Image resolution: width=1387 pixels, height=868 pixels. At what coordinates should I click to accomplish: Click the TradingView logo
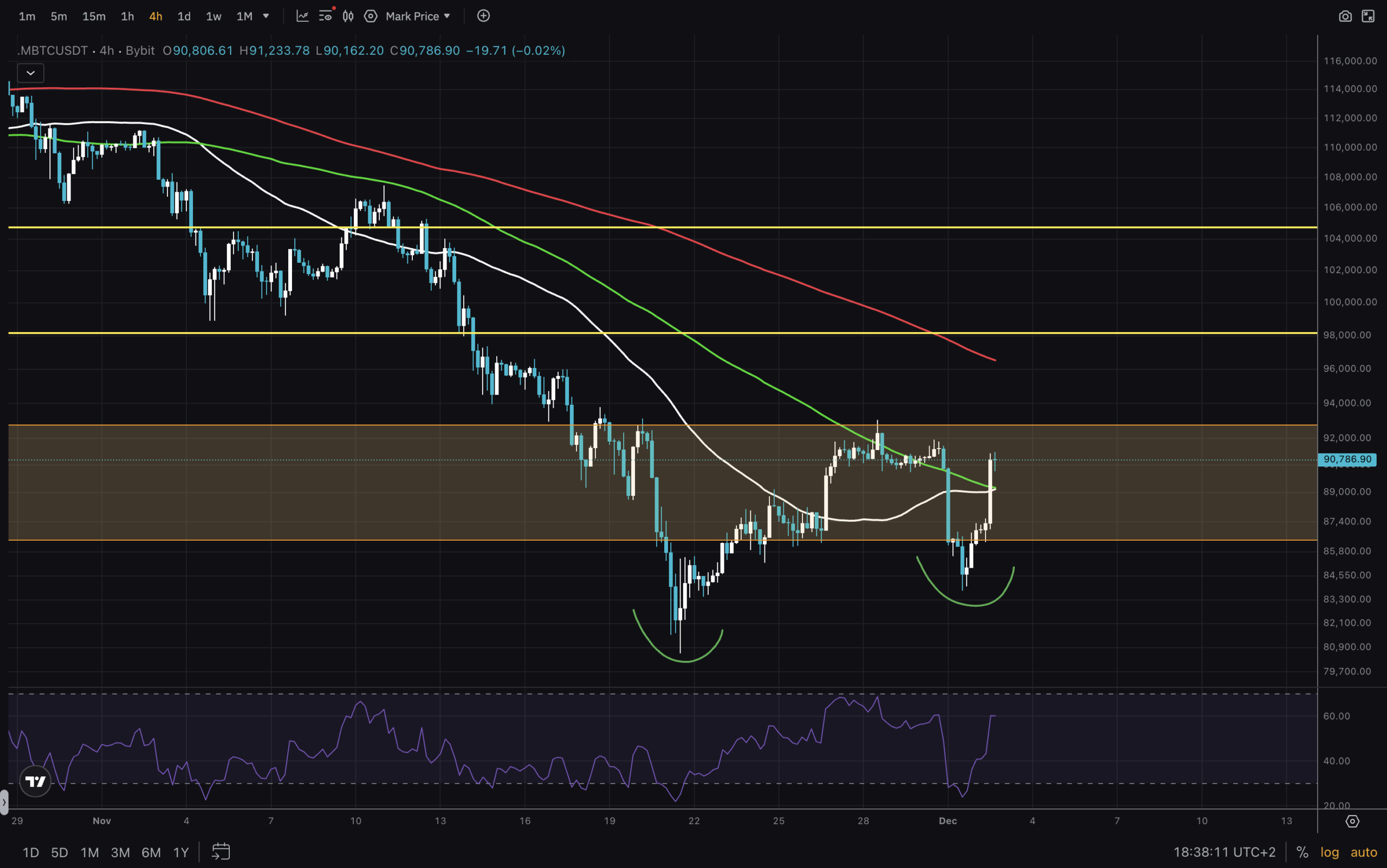[35, 781]
